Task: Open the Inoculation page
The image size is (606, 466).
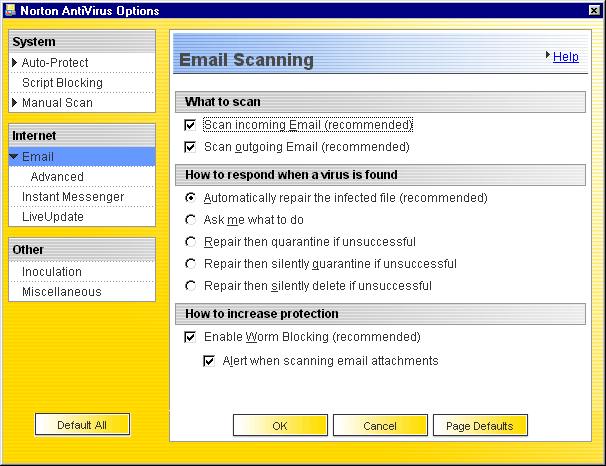Action: tap(52, 272)
